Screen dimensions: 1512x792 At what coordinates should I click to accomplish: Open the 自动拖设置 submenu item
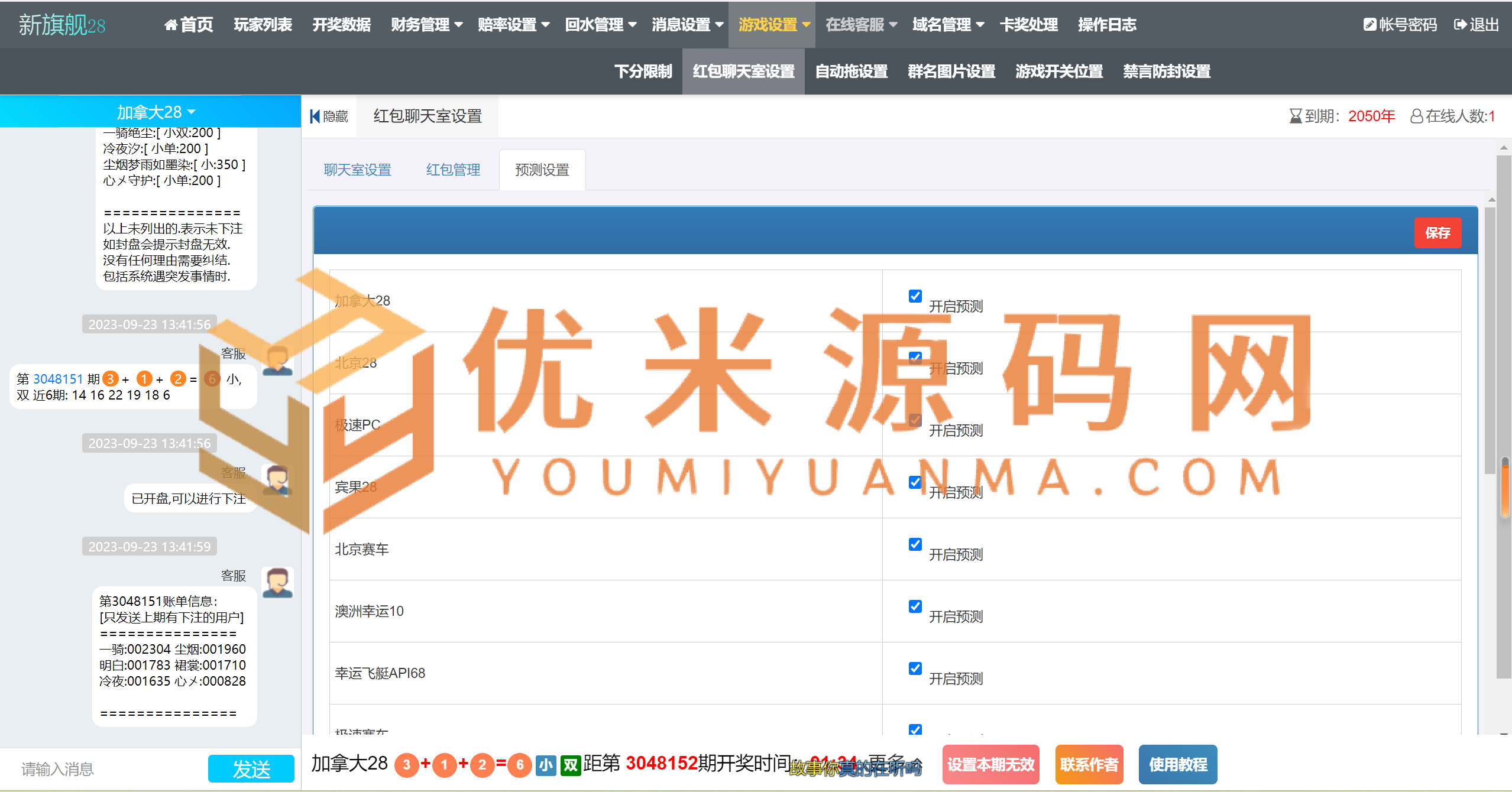851,72
